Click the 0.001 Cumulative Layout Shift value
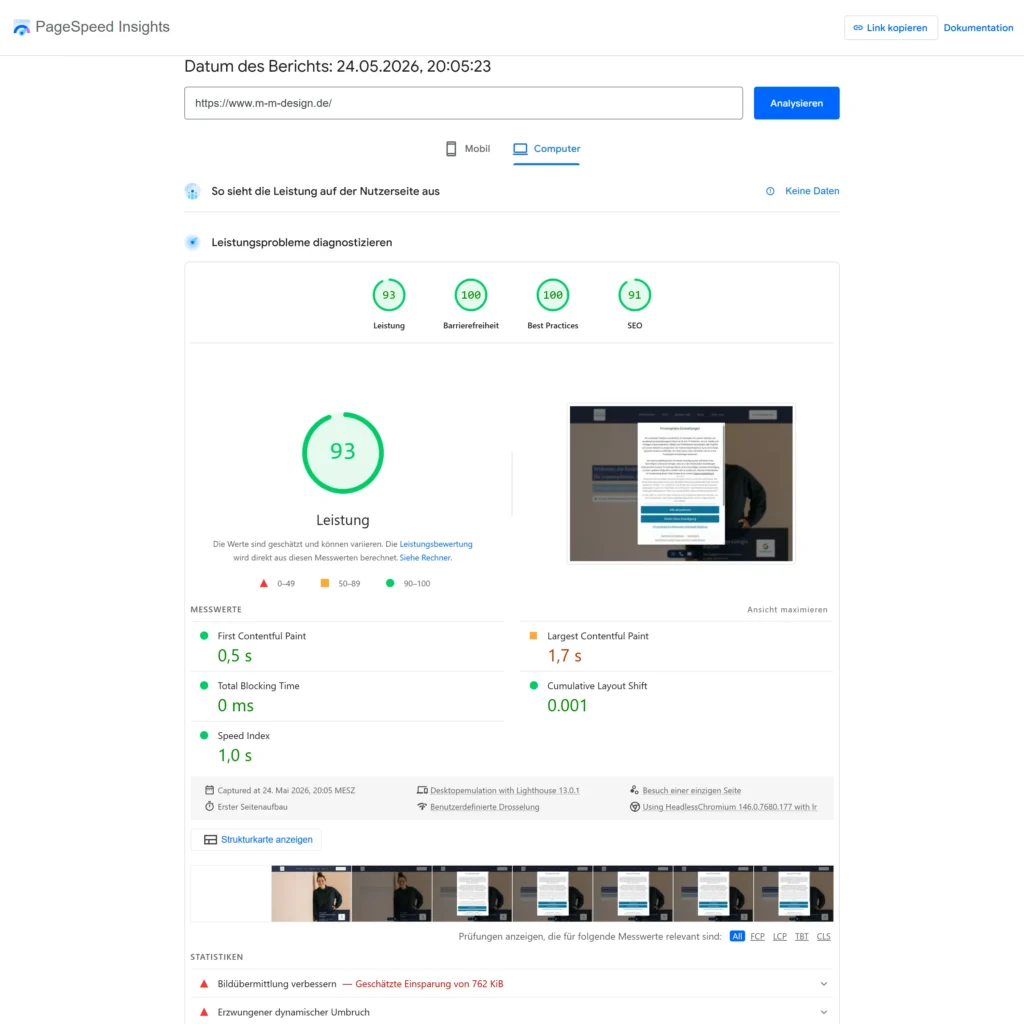The height and width of the screenshot is (1024, 1024). (x=567, y=705)
